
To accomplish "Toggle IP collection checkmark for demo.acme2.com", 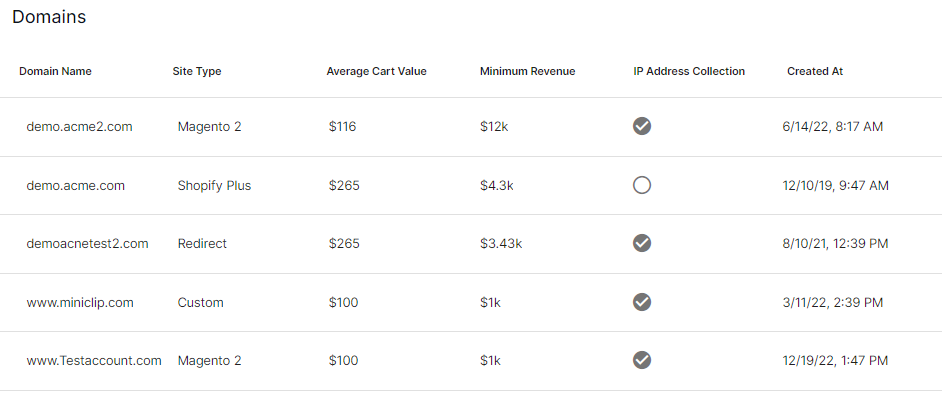I will [642, 126].
